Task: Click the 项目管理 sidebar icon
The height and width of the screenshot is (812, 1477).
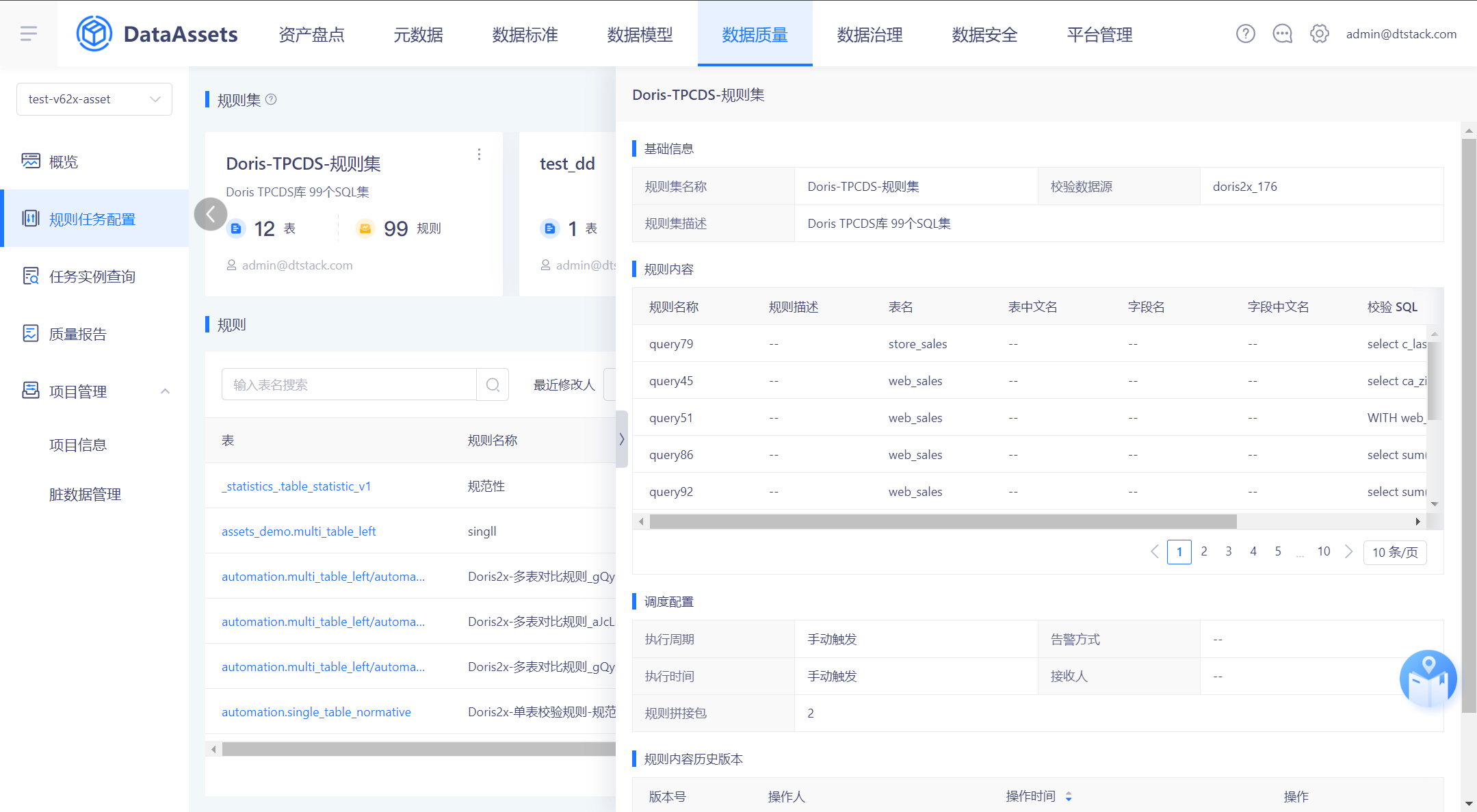Action: pos(31,391)
